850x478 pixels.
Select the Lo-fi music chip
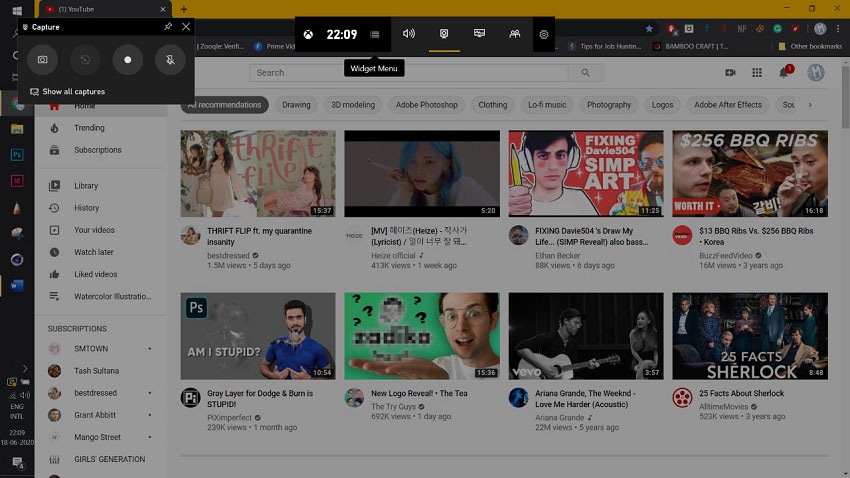coord(547,105)
